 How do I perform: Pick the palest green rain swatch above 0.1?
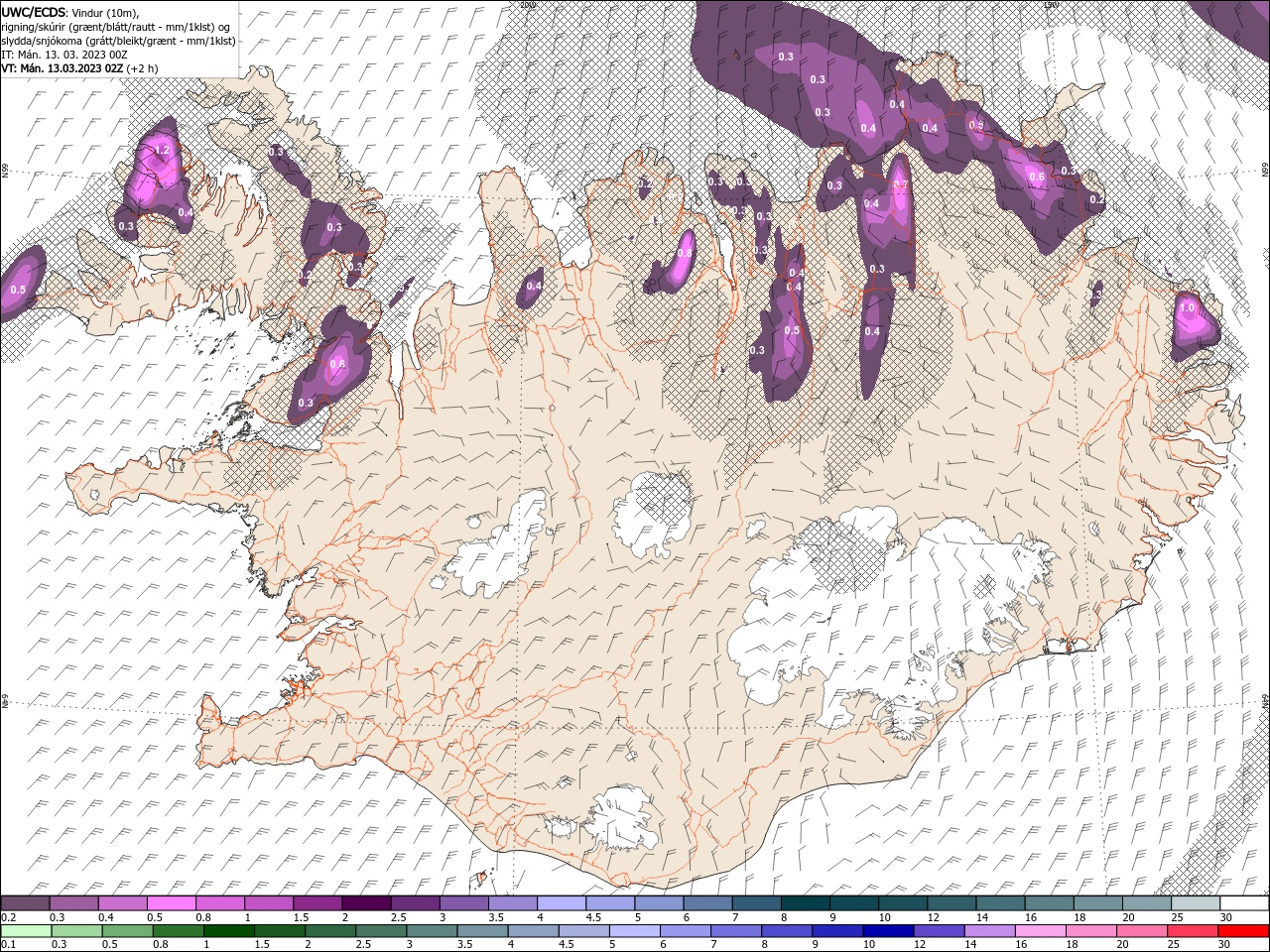coord(26,931)
